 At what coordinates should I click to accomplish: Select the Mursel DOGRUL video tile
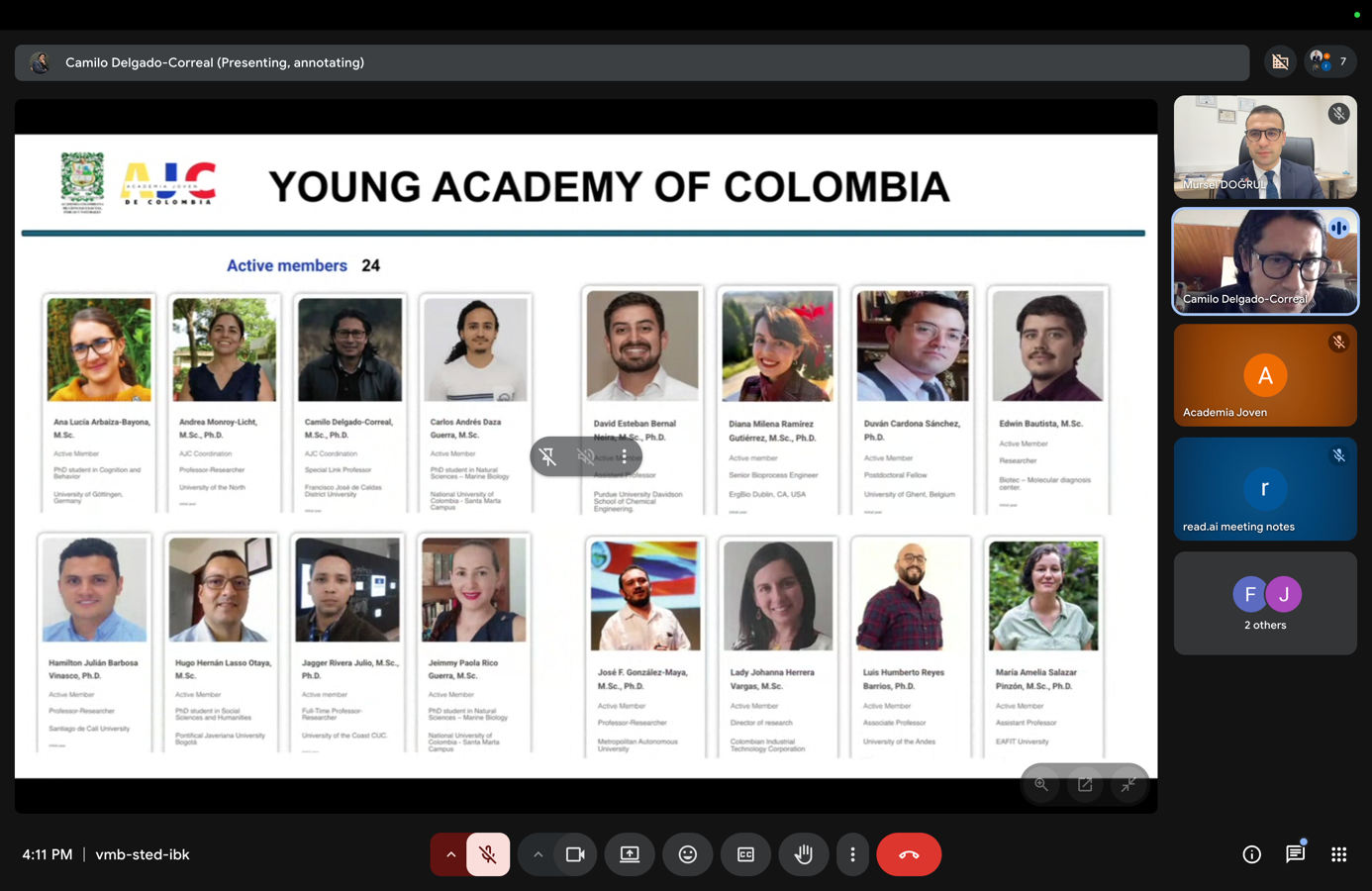tap(1264, 147)
